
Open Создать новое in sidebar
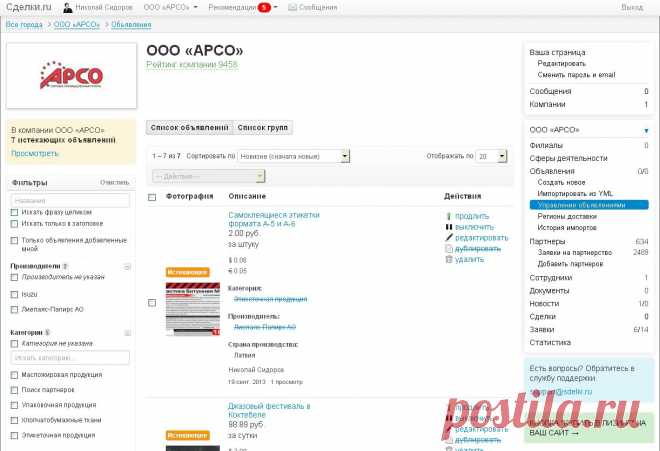(561, 182)
